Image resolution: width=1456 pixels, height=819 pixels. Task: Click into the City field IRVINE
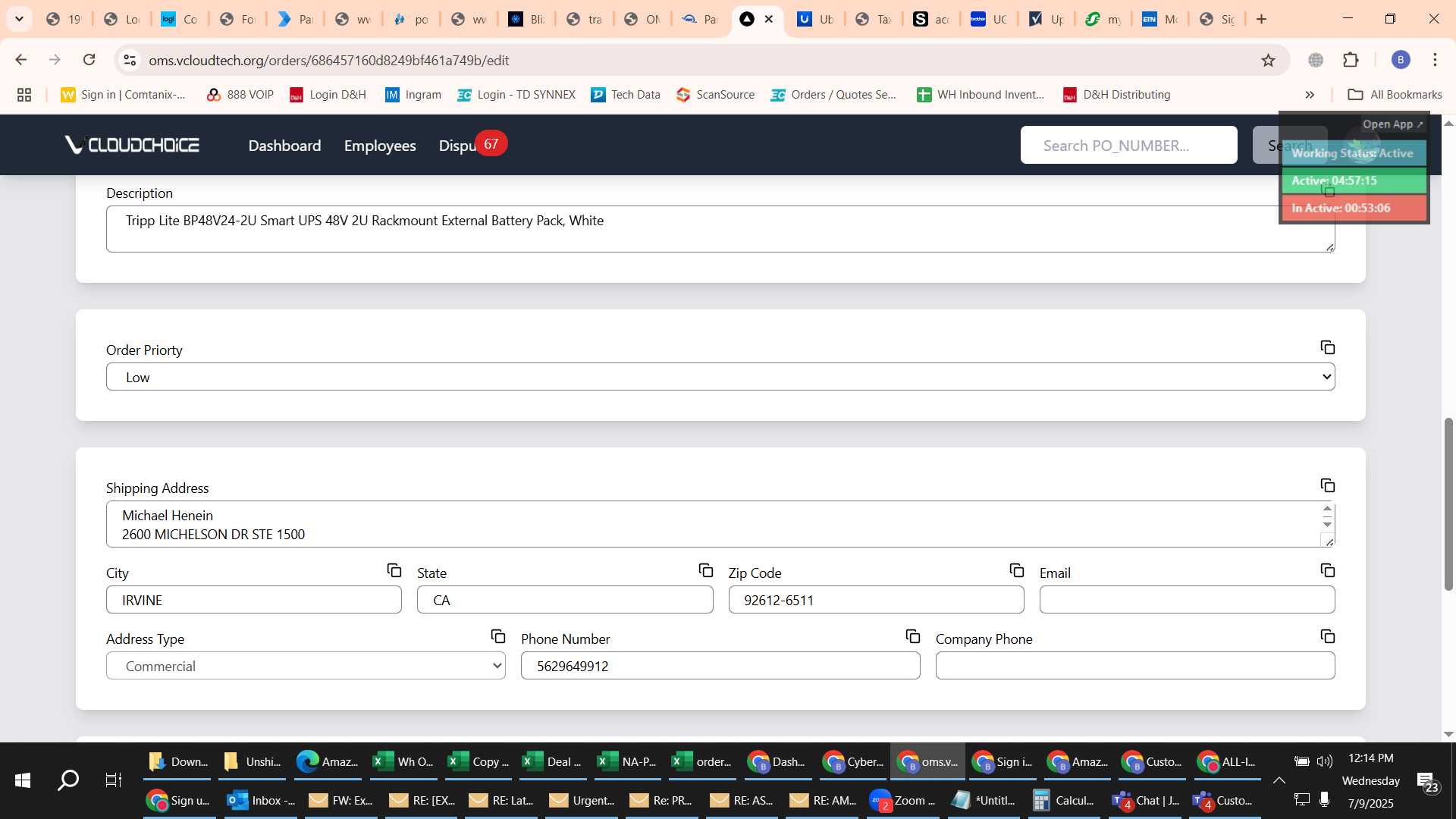tap(254, 600)
